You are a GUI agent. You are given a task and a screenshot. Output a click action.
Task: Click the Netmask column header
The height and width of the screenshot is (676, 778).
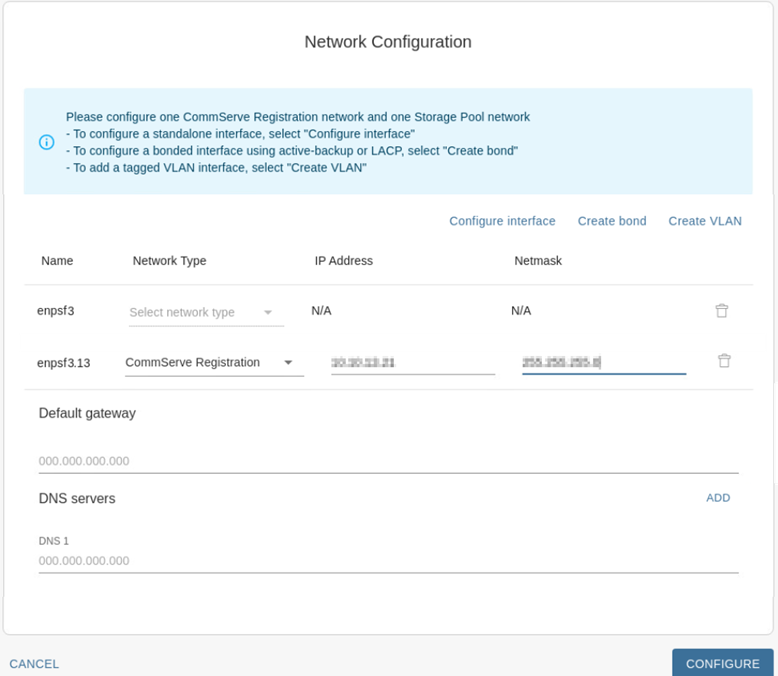538,260
